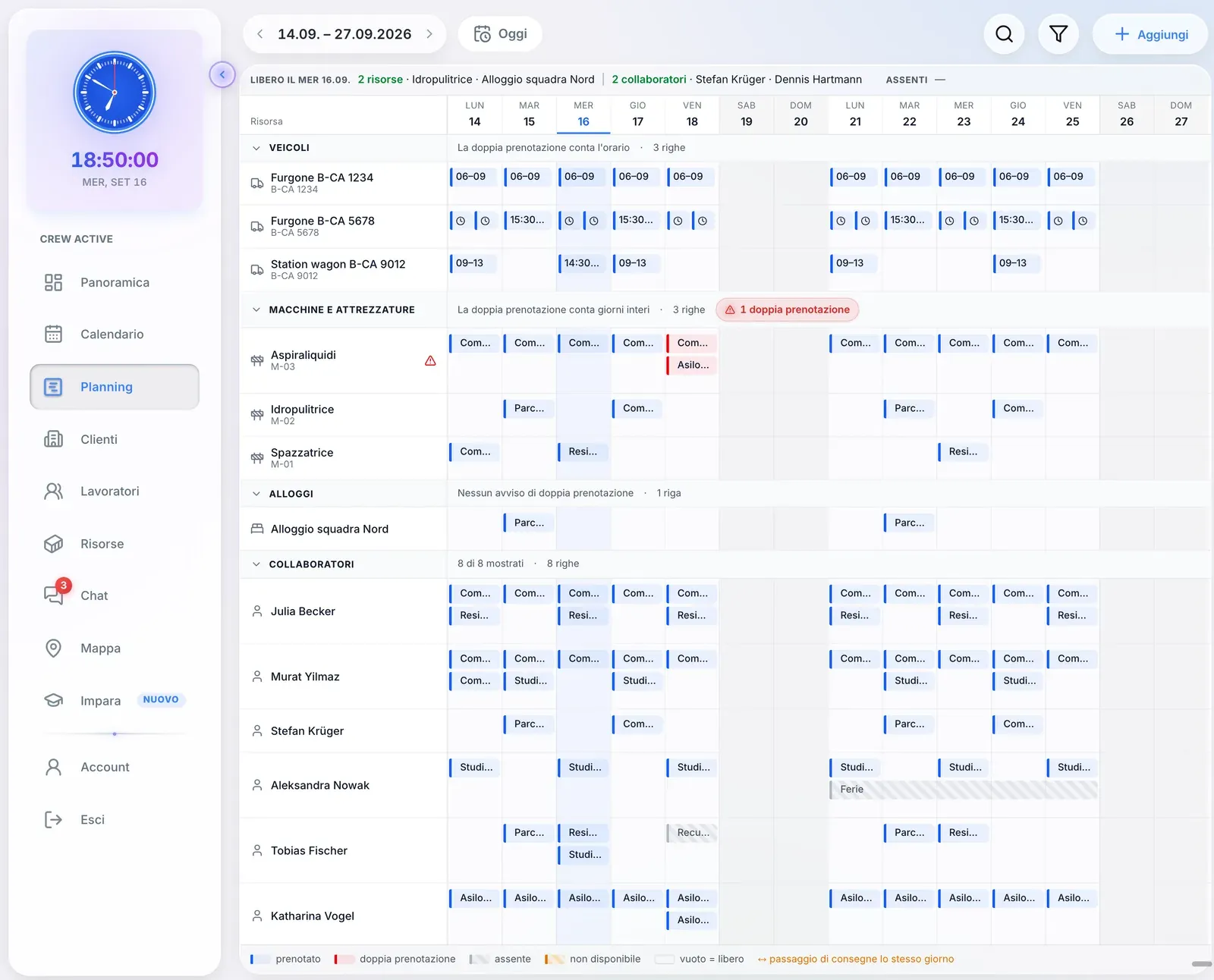Viewport: 1214px width, 980px height.
Task: Collapse the VEICOLI group
Action: point(256,148)
